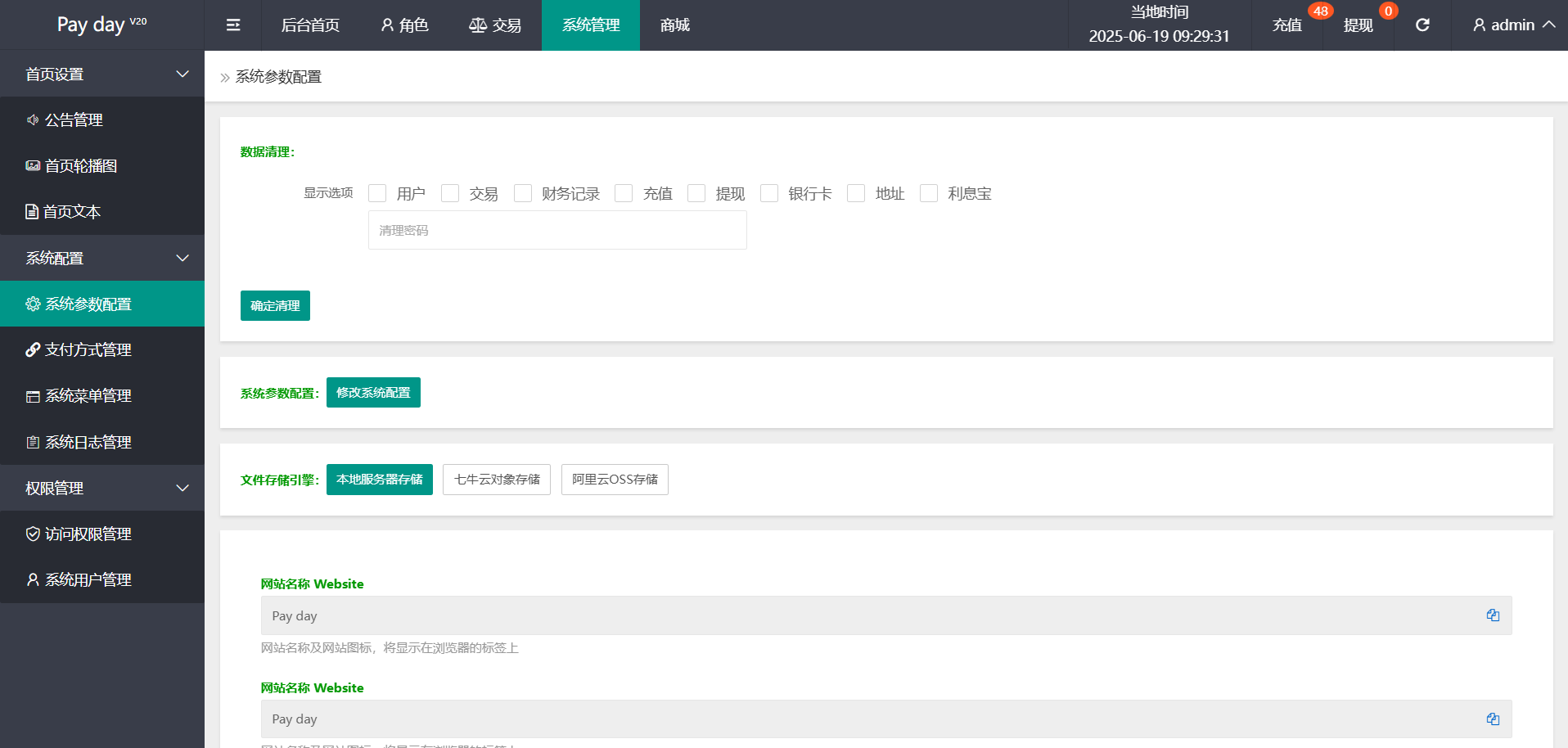Open the 后台首页 top menu
The height and width of the screenshot is (748, 1568).
coord(310,25)
